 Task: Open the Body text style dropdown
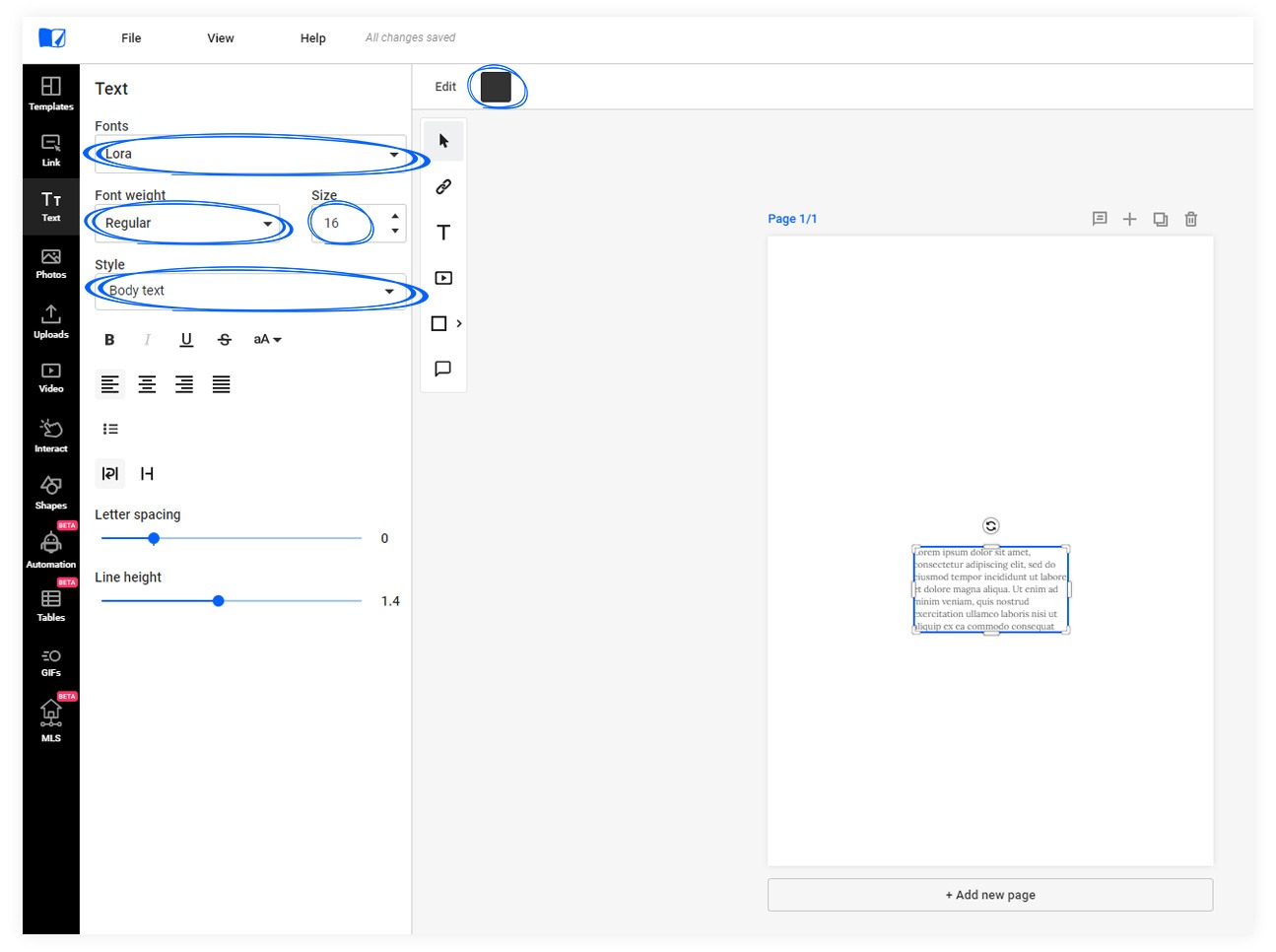[250, 291]
